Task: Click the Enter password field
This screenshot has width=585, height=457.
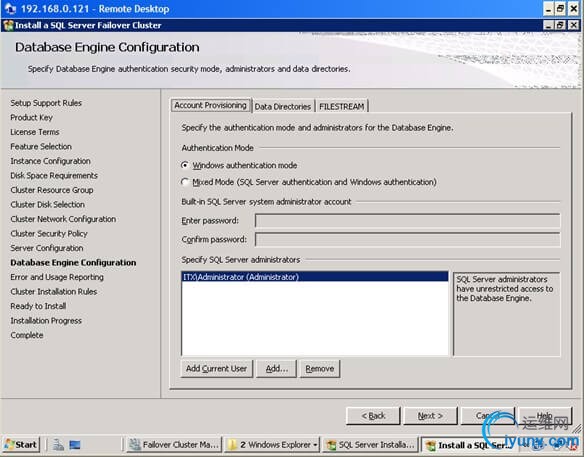Action: tap(407, 220)
